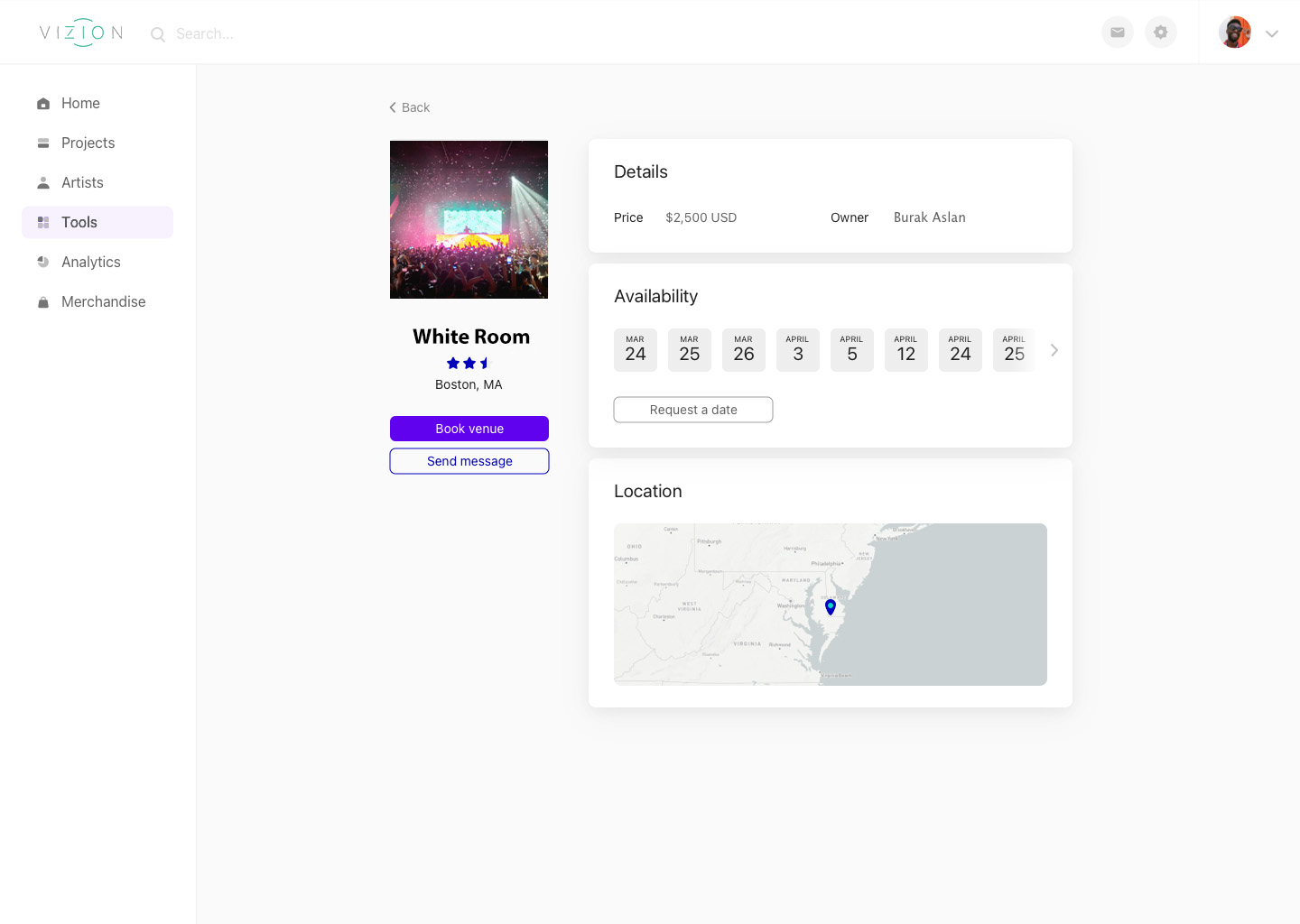This screenshot has height=924, width=1300.
Task: Click the Send message button
Action: point(469,461)
